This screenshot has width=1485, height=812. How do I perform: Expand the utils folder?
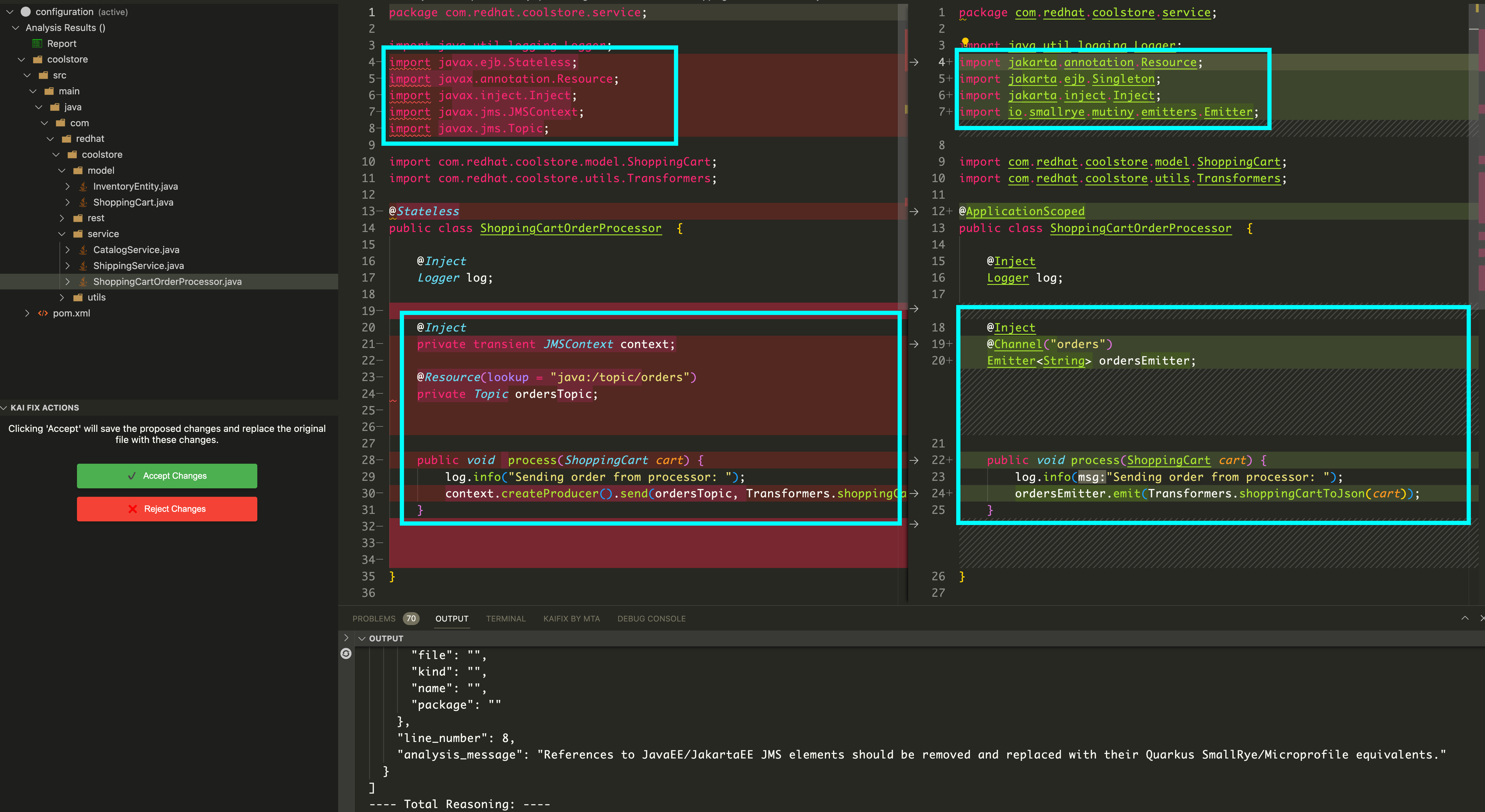pos(62,298)
